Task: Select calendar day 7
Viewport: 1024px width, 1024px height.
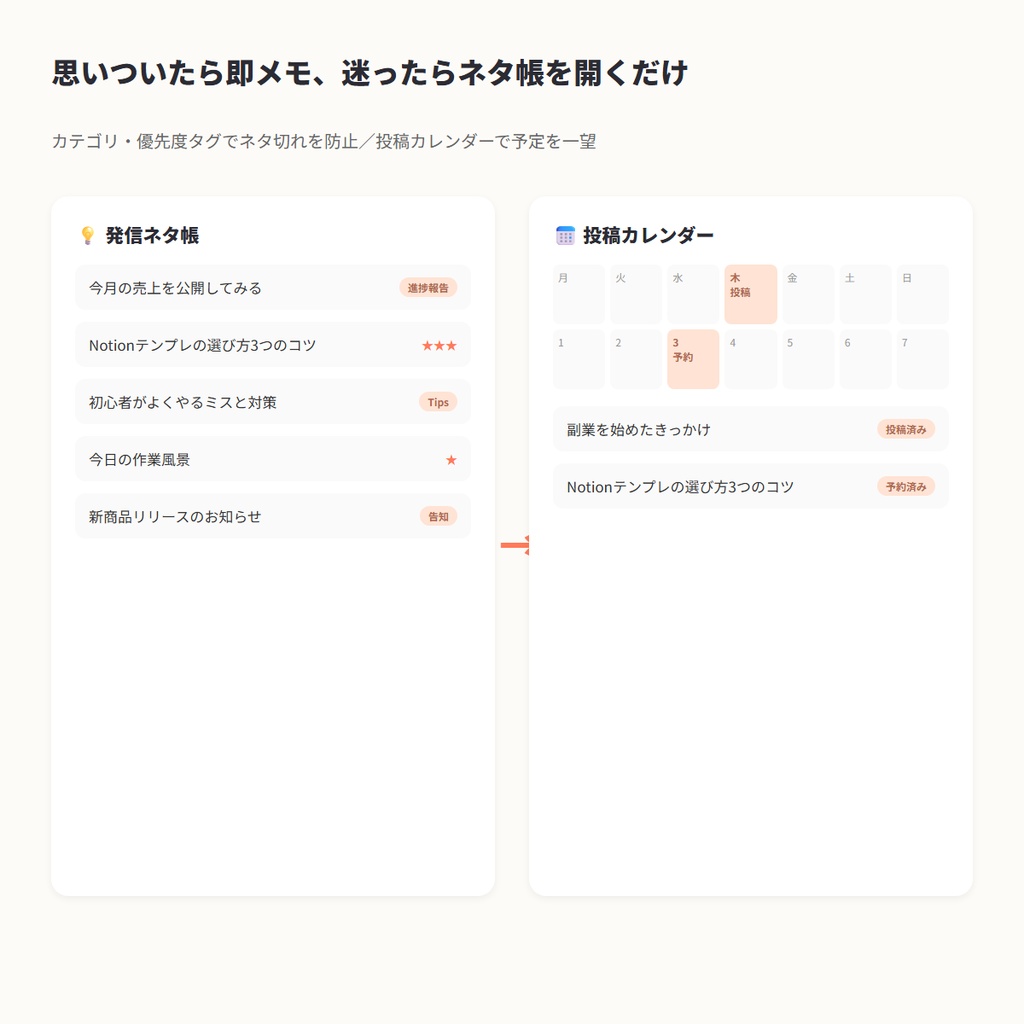Action: pyautogui.click(x=923, y=359)
